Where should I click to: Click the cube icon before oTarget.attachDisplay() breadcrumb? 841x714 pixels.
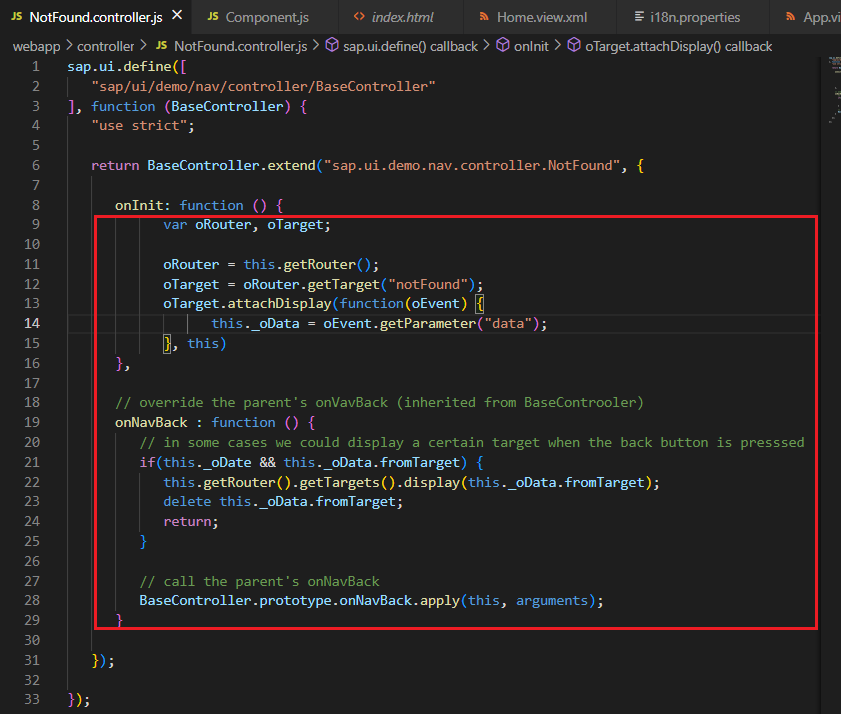point(574,45)
